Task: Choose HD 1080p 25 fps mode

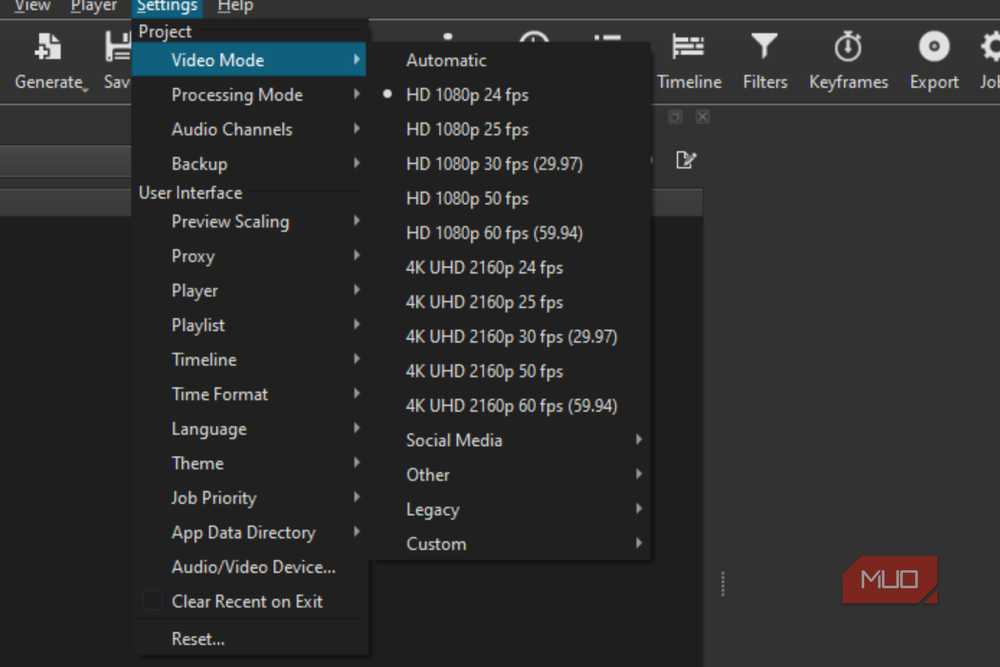Action: pos(511,129)
